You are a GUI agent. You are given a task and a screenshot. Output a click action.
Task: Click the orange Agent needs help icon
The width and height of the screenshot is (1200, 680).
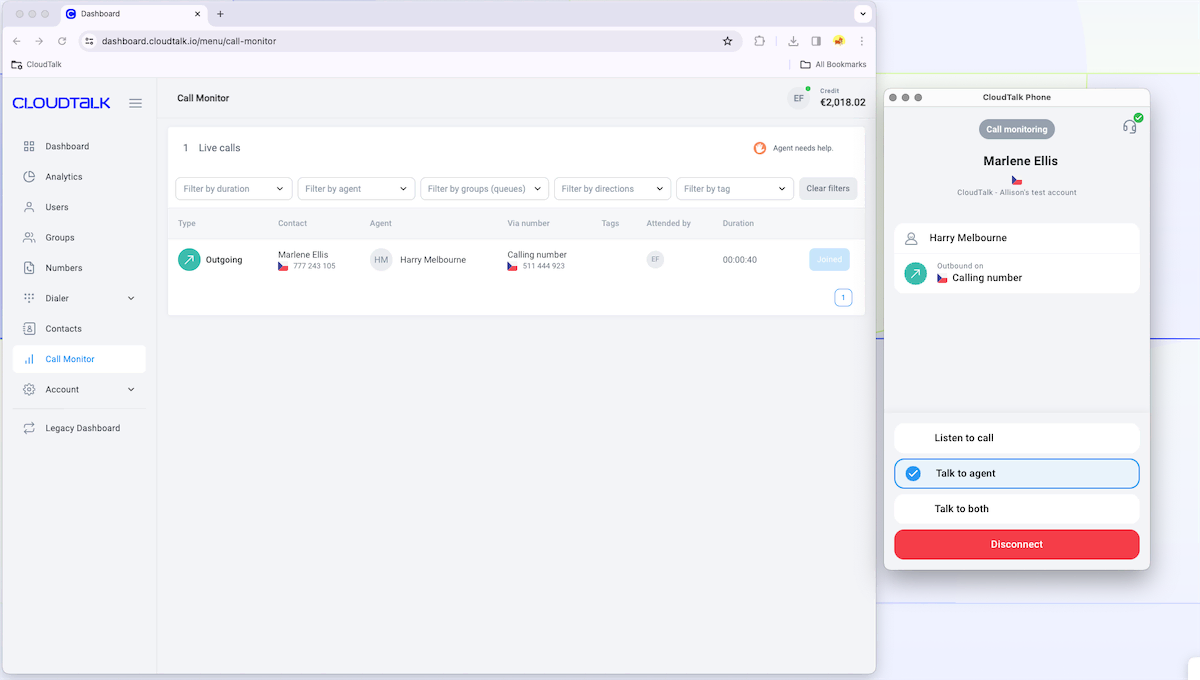(759, 148)
